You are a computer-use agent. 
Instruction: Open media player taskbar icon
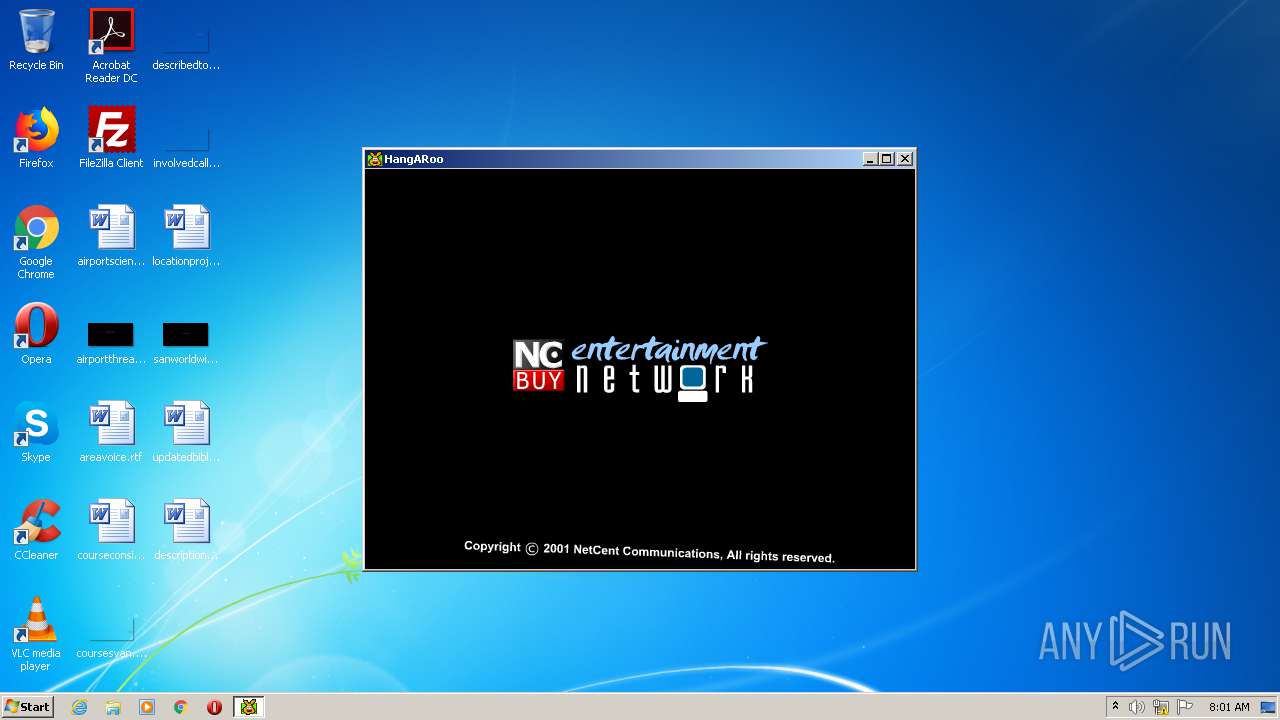coord(147,707)
